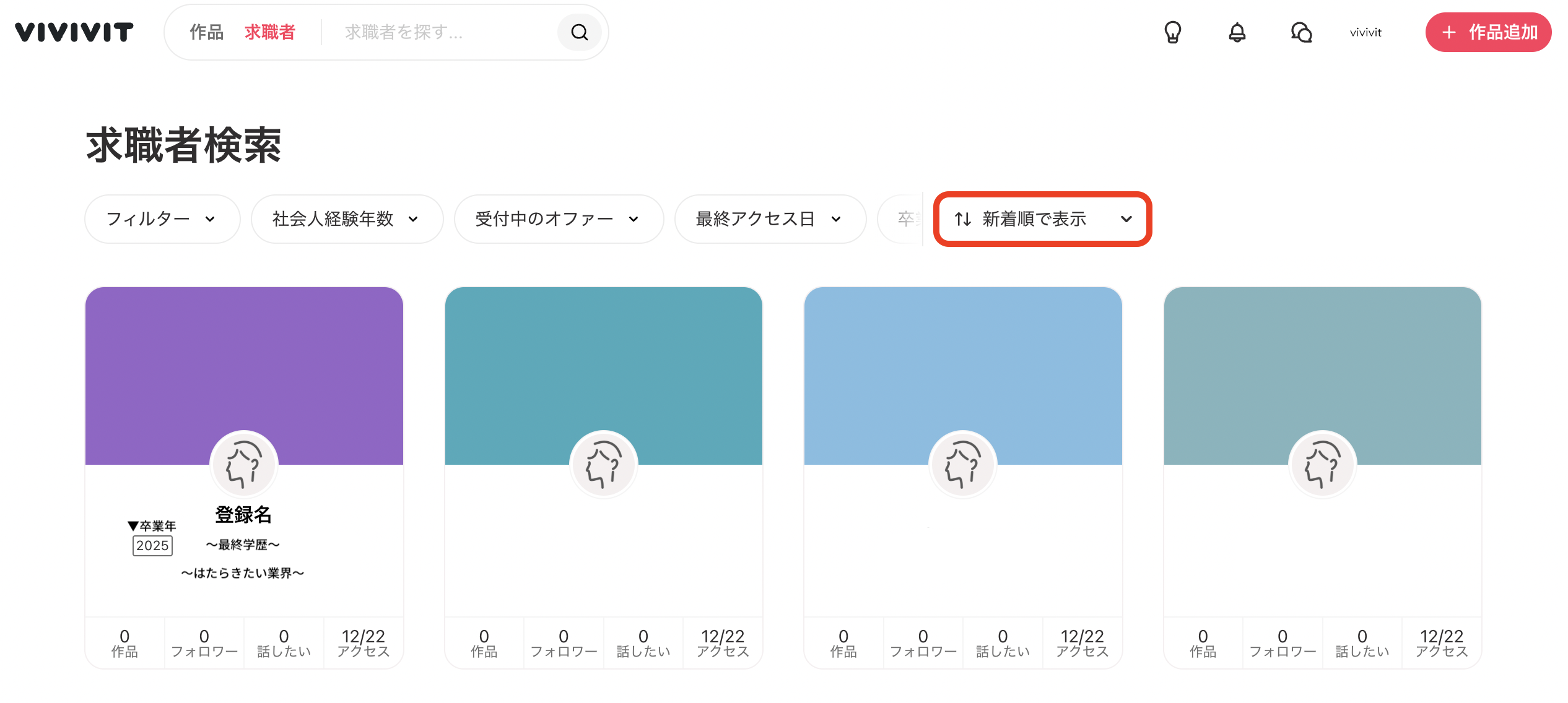Open the vivivit account menu
The image size is (1568, 703).
1365,32
